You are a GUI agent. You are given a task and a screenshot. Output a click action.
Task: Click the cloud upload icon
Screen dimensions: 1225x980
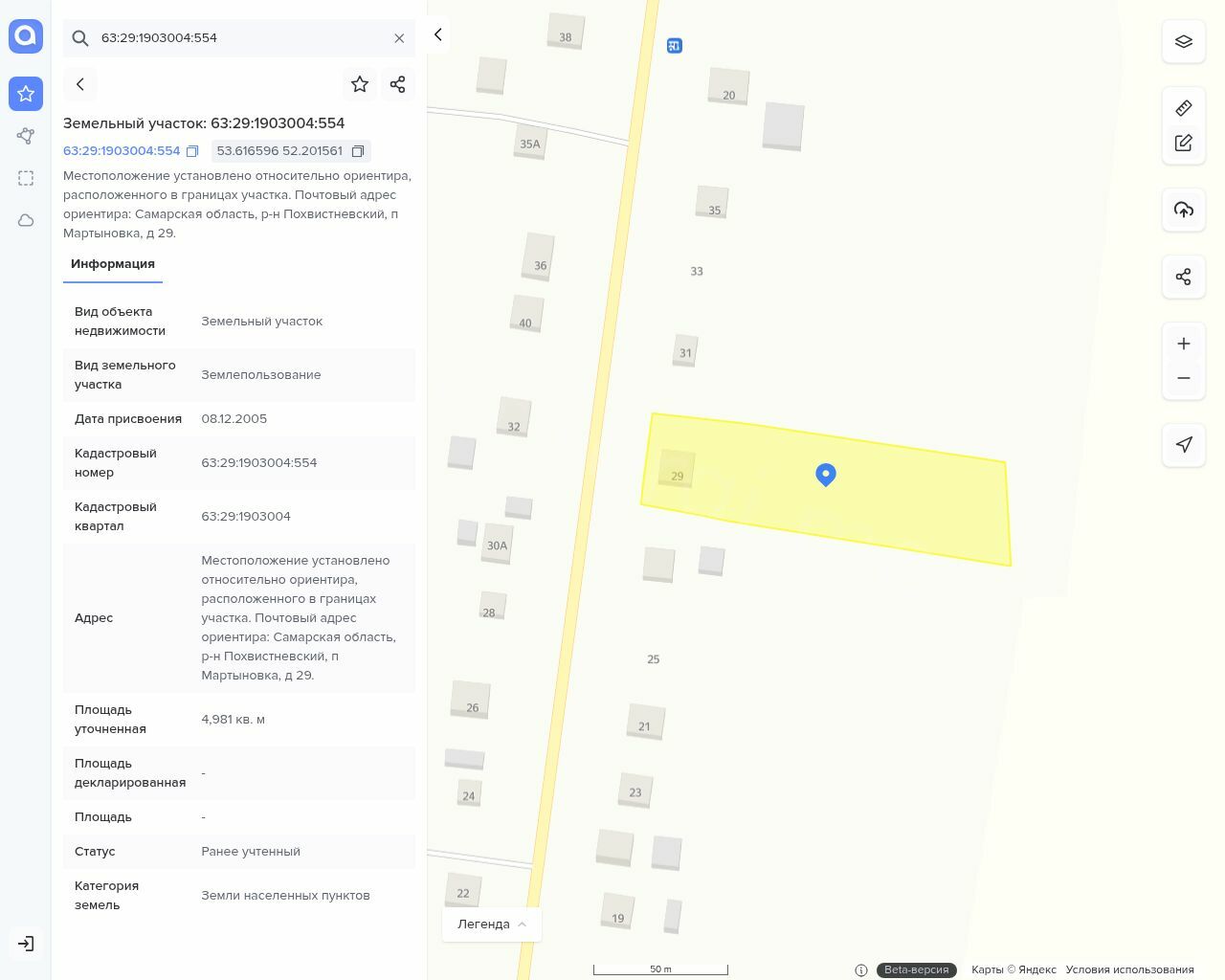tap(1184, 210)
